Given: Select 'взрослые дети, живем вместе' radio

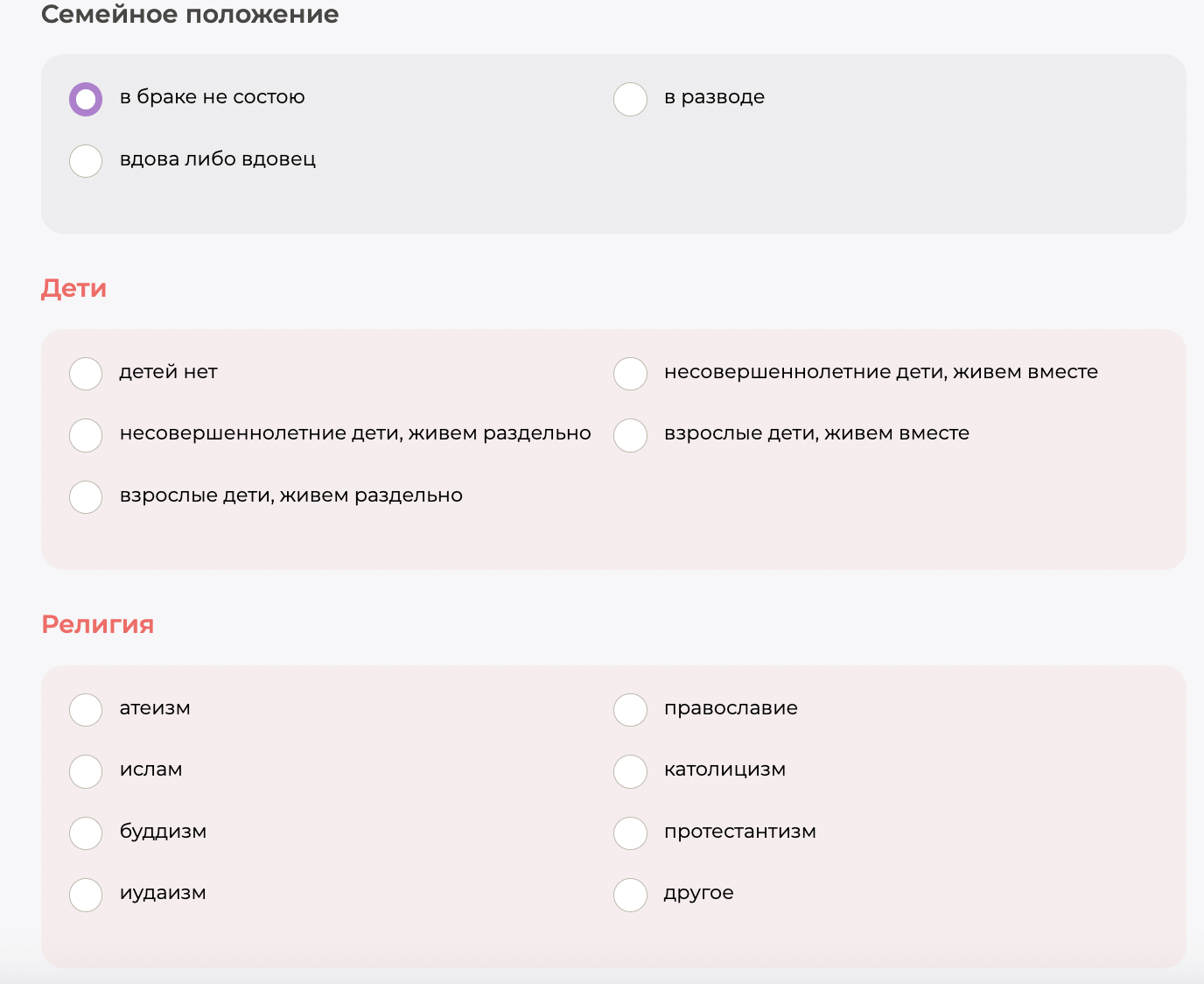Looking at the screenshot, I should tap(630, 435).
